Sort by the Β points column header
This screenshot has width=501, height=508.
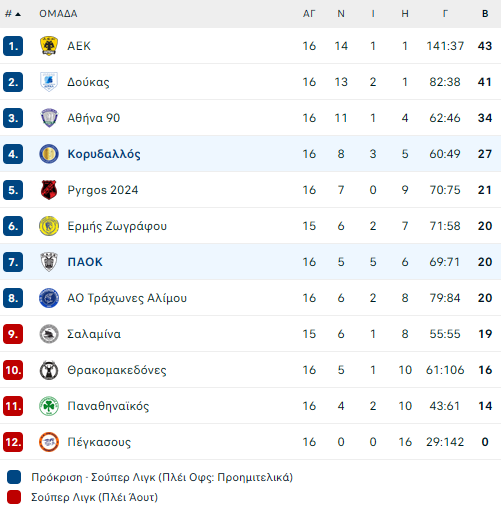485,14
